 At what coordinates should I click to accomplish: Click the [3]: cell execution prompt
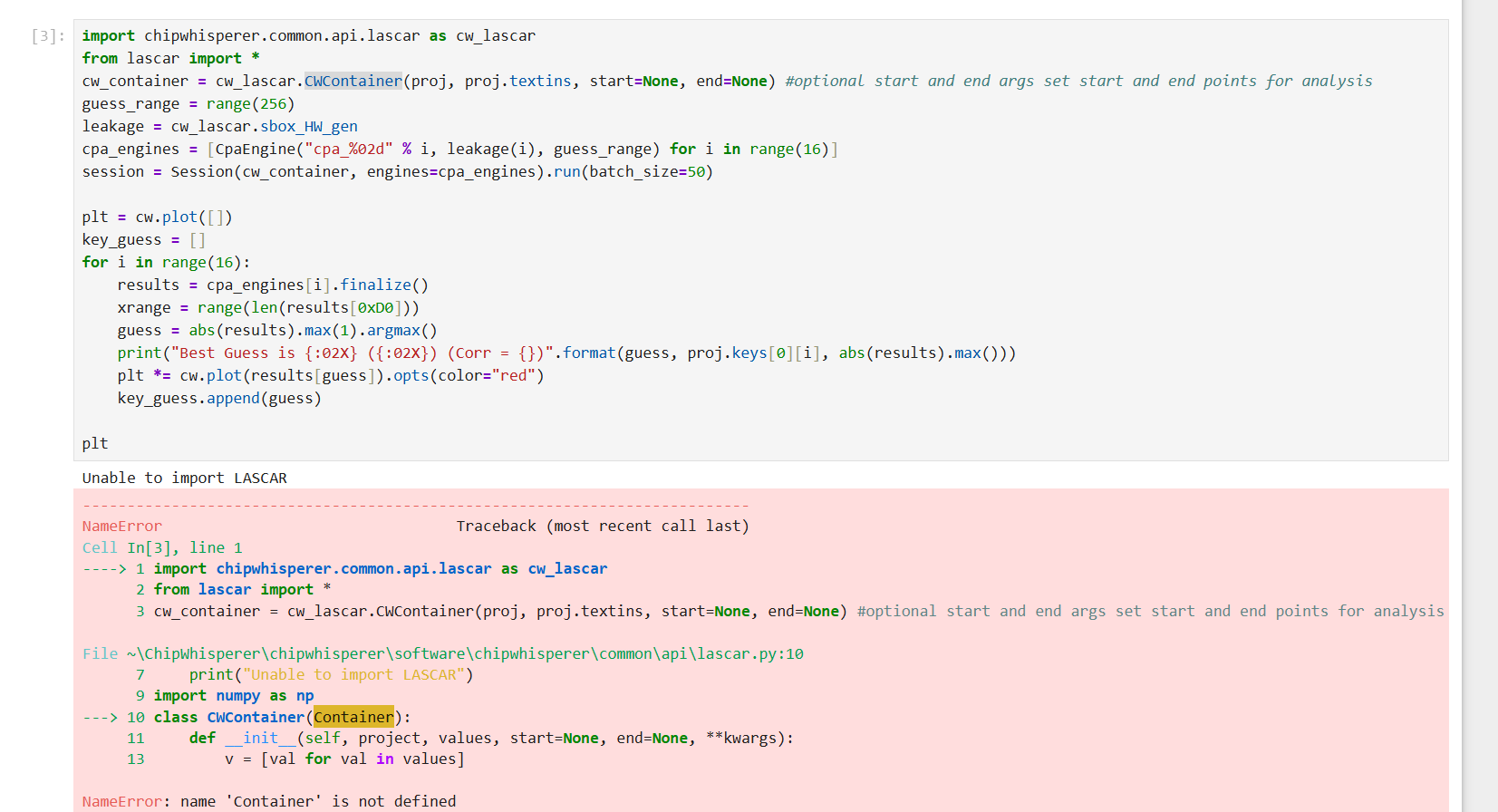pos(47,36)
